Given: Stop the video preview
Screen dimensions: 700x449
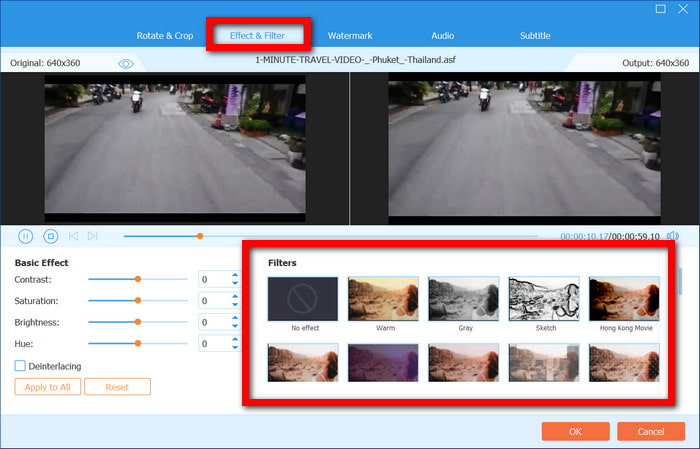Looking at the screenshot, I should (50, 236).
